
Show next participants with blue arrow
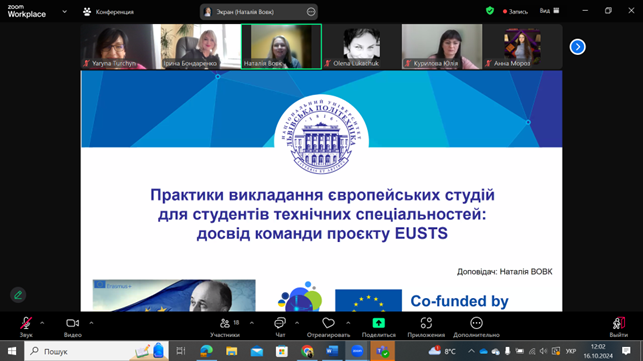[x=577, y=47]
